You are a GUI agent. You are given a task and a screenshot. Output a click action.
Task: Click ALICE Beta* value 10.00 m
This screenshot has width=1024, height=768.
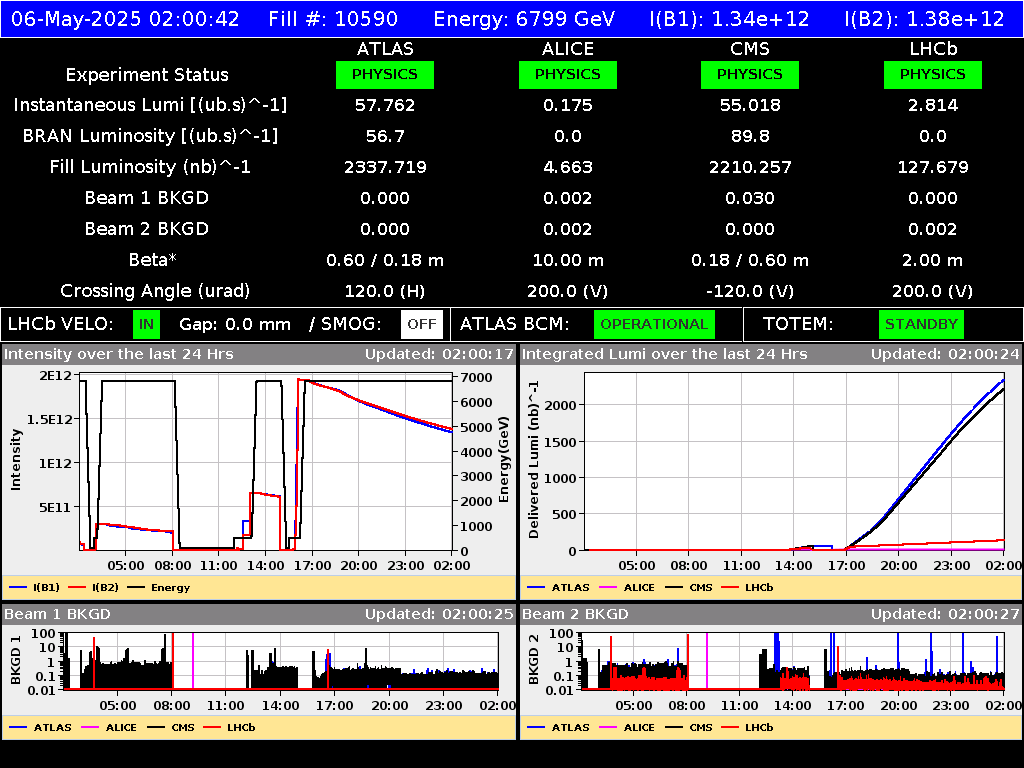click(x=568, y=260)
